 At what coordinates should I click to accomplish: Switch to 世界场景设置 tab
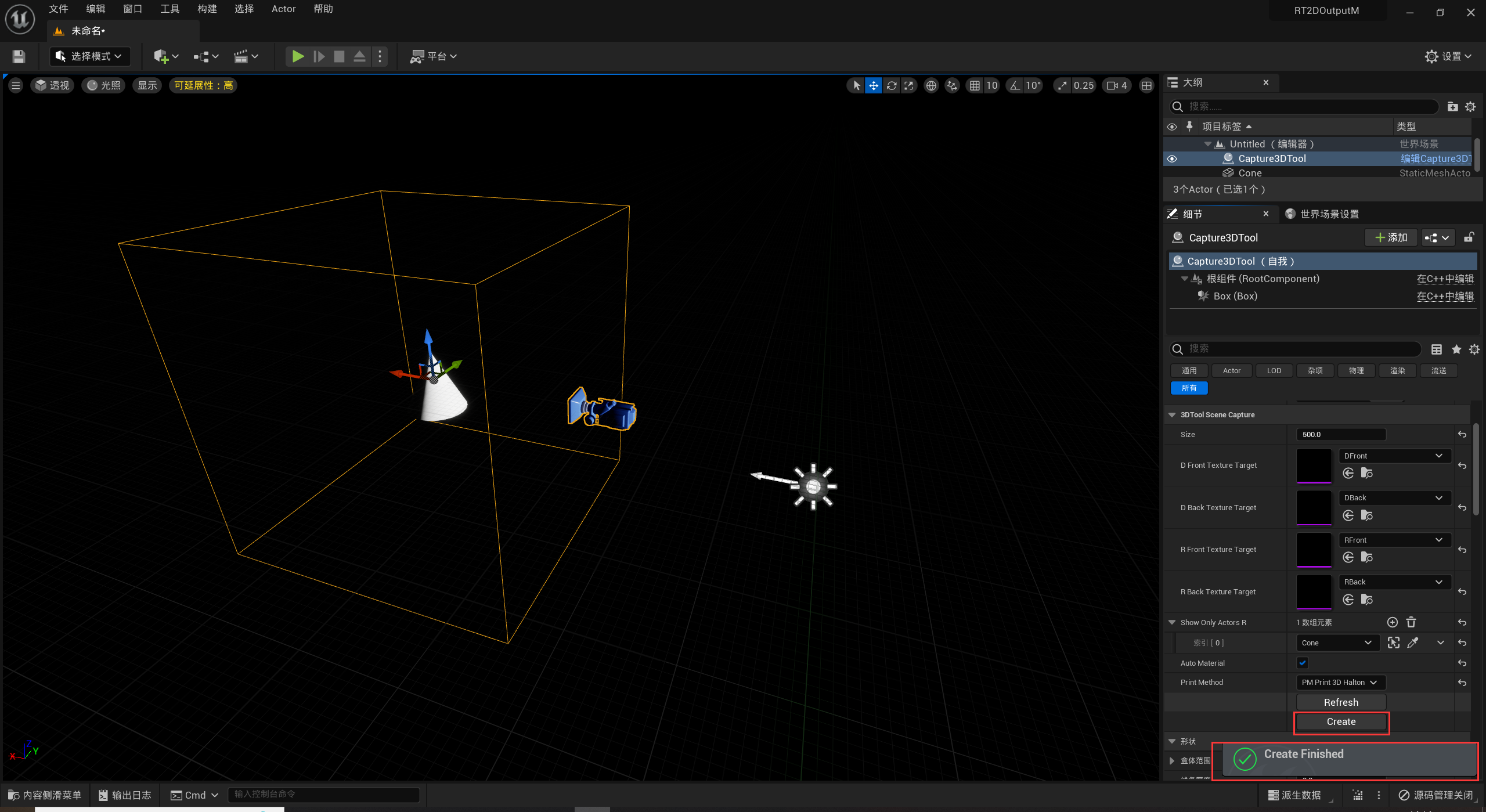point(1329,214)
